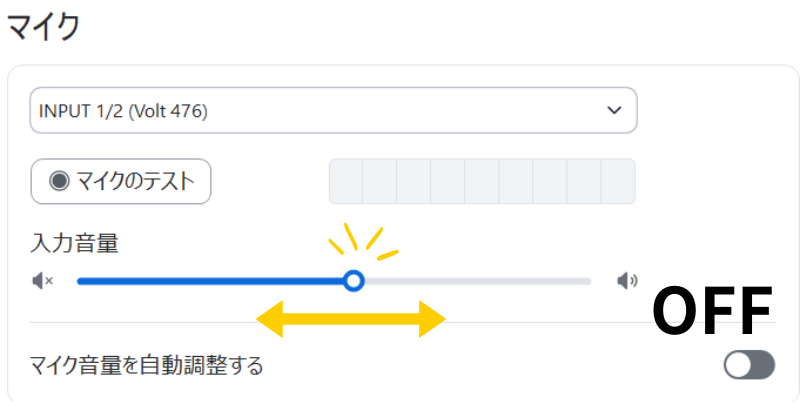The height and width of the screenshot is (410, 800).
Task: Click the middle of the mic level meter
Action: click(482, 181)
